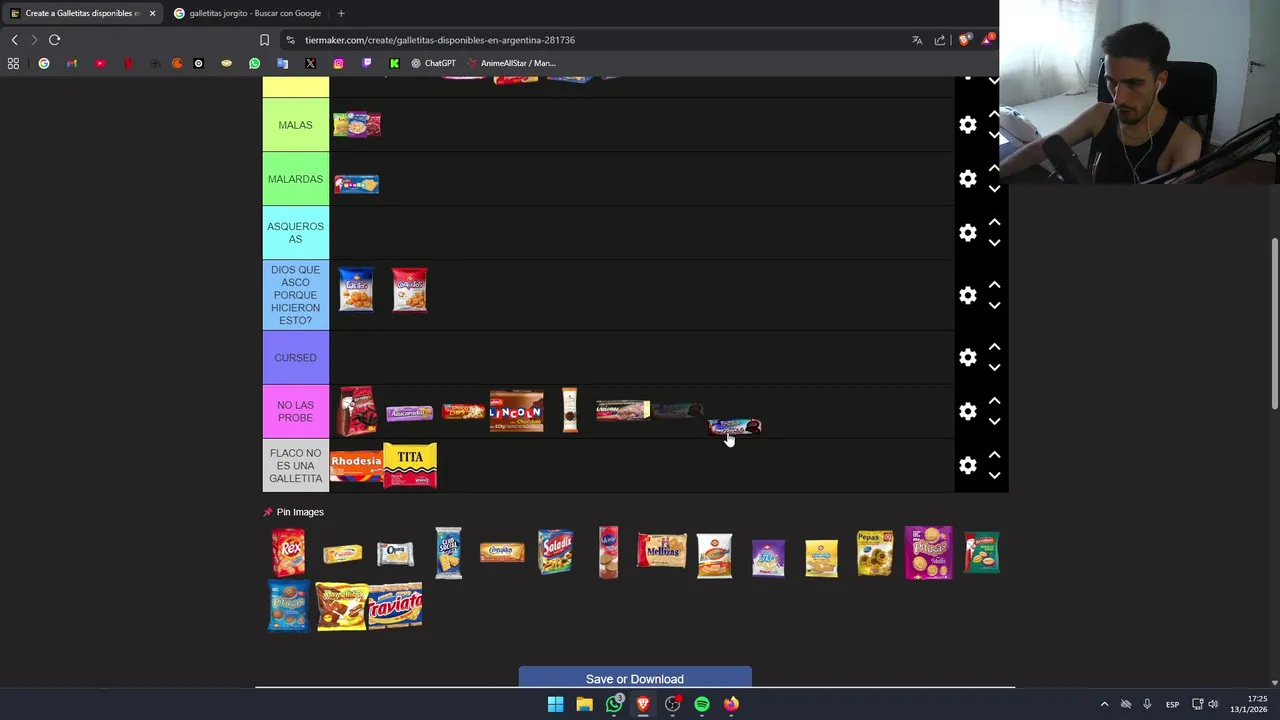1280x720 pixels.
Task: Open the page translate icon
Action: (x=917, y=40)
